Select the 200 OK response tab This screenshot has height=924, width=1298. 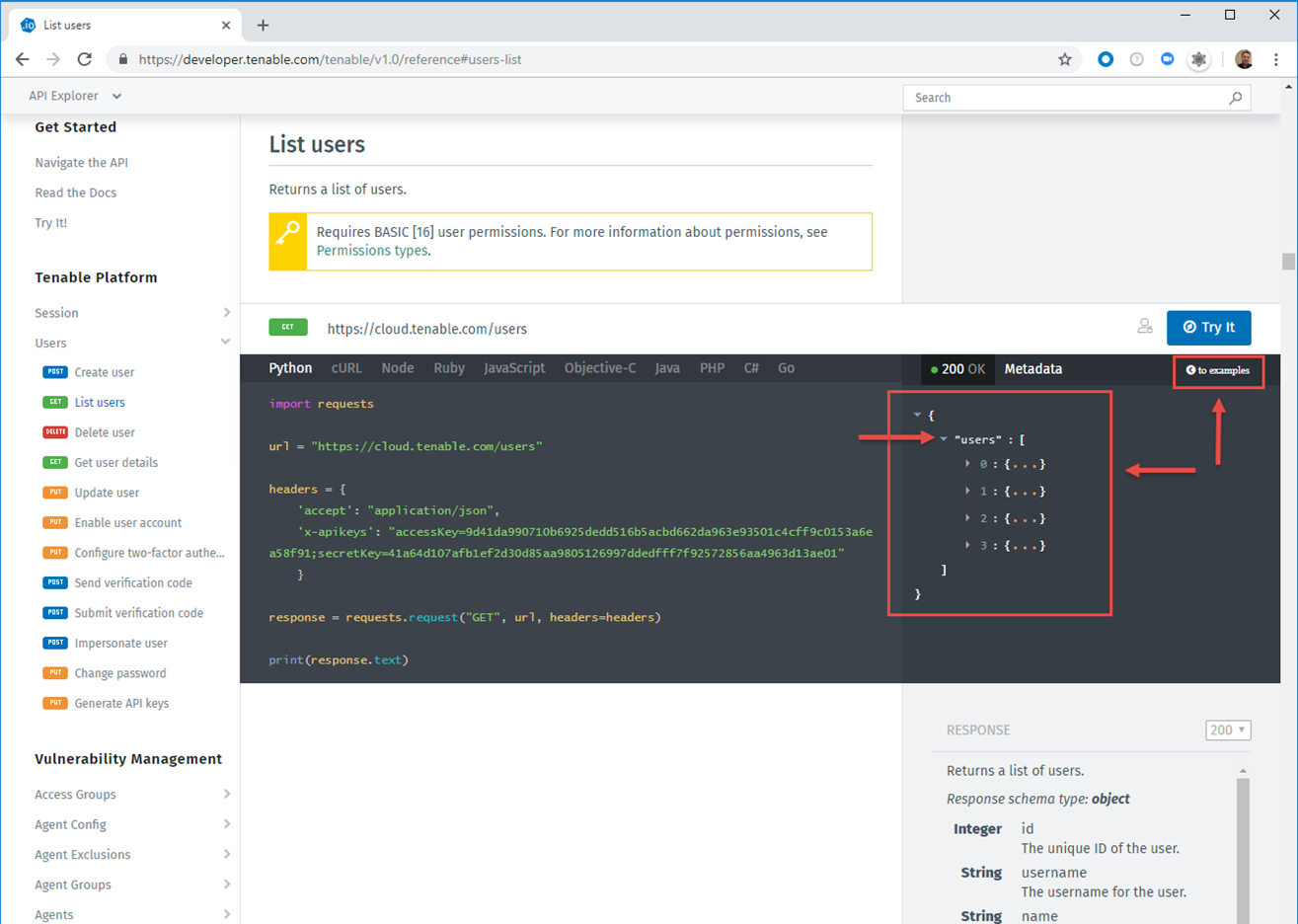click(957, 369)
